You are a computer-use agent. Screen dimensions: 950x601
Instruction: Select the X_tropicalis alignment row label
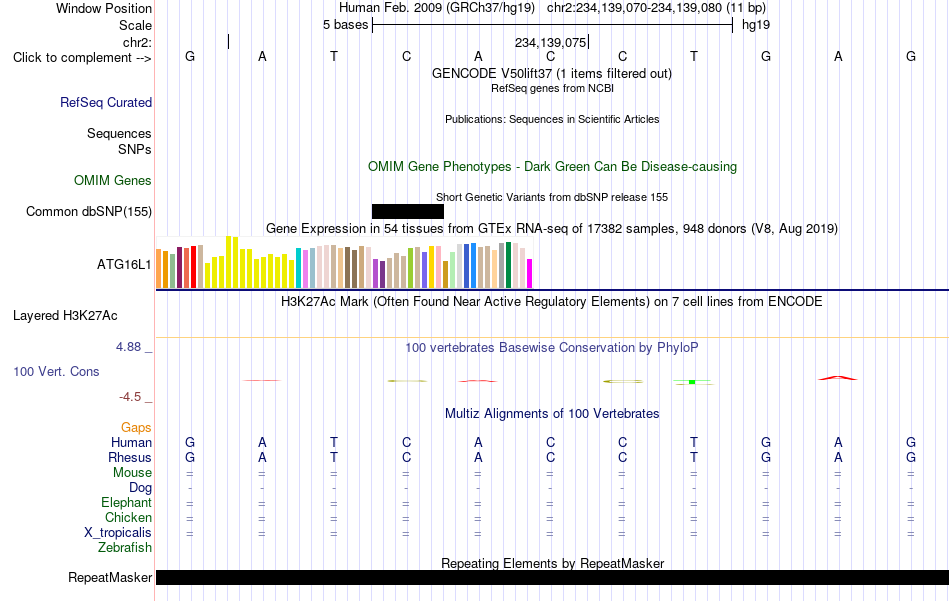click(118, 533)
